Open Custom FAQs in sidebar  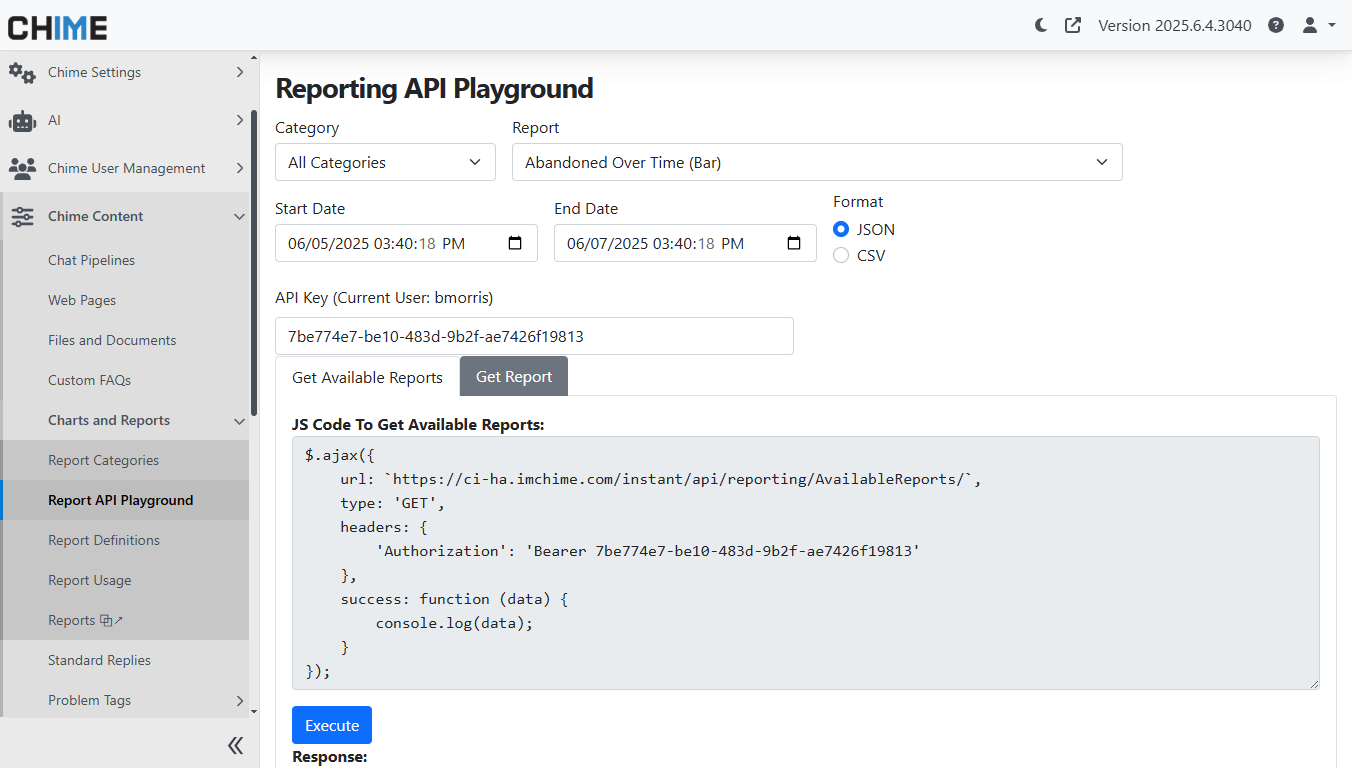click(x=89, y=380)
